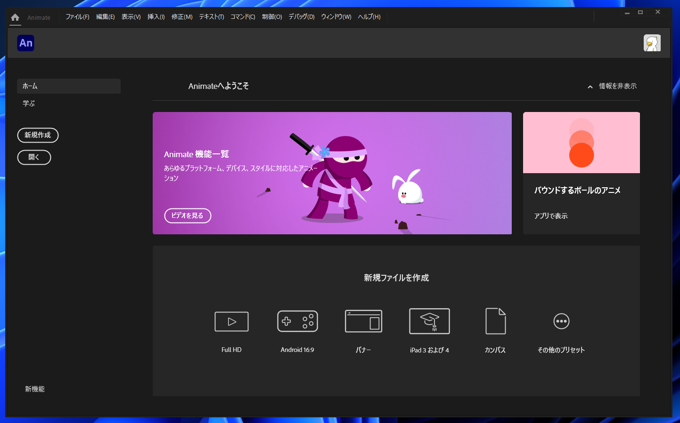Open the テキスト(T) menu
680x423 pixels.
(x=212, y=17)
